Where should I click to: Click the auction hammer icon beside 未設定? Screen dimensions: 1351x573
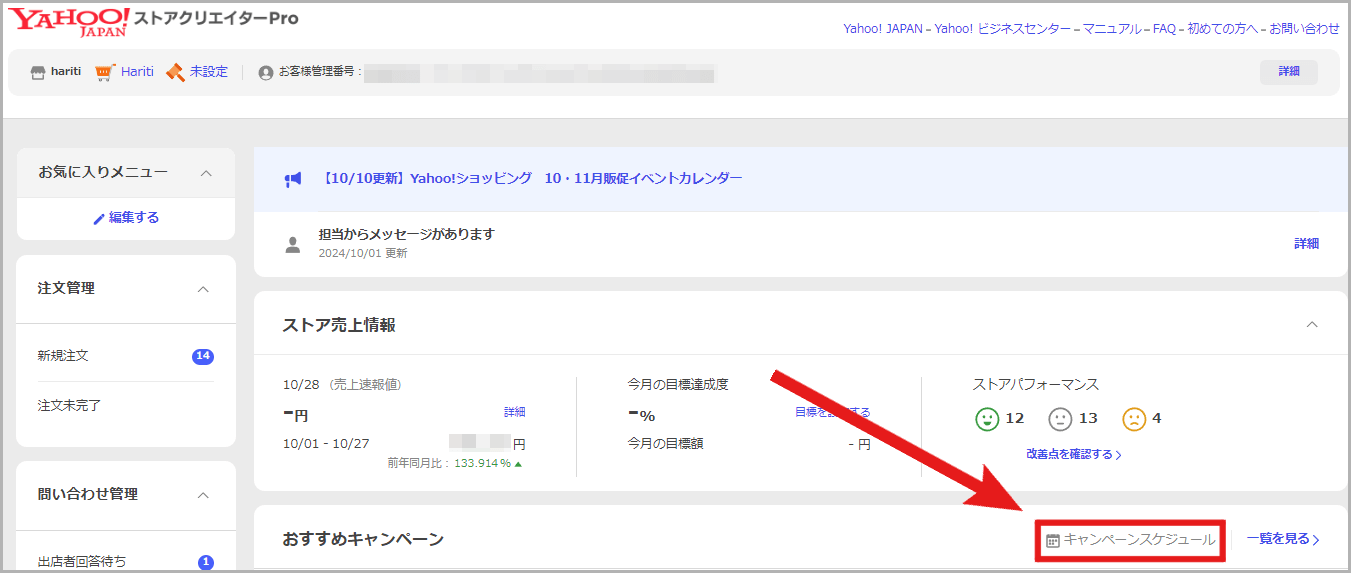coord(175,72)
